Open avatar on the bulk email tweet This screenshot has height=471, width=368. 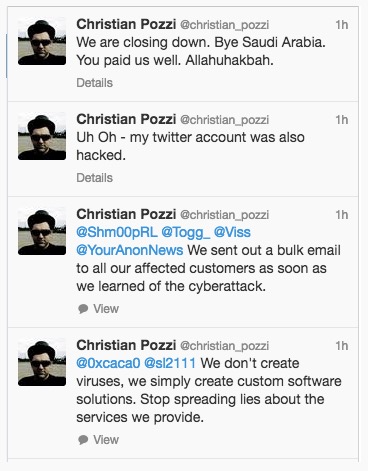pyautogui.click(x=42, y=231)
